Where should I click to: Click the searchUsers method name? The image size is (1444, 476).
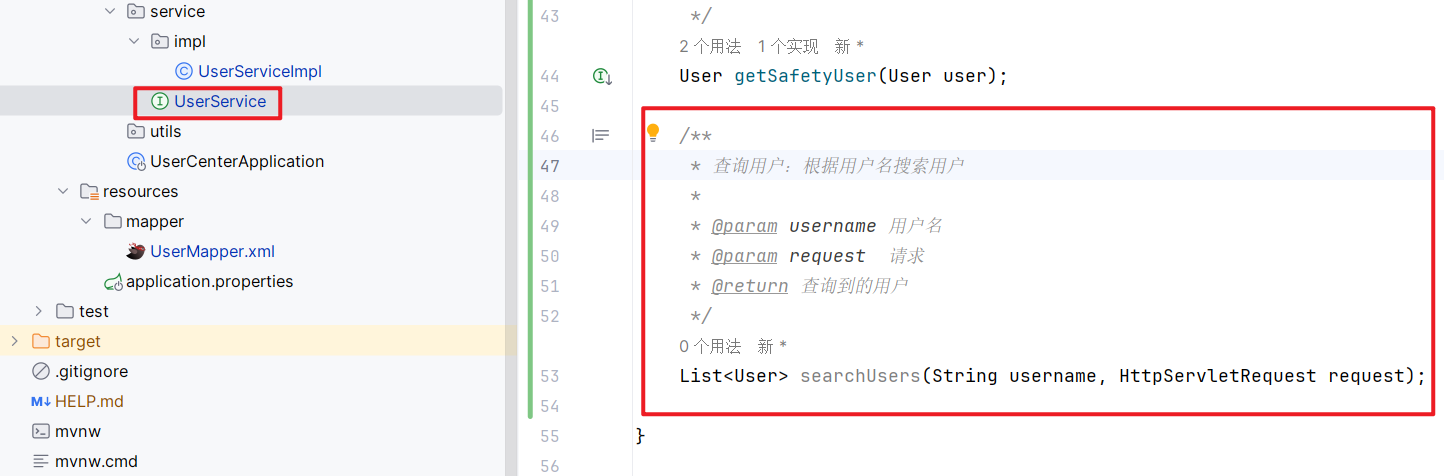pos(859,376)
